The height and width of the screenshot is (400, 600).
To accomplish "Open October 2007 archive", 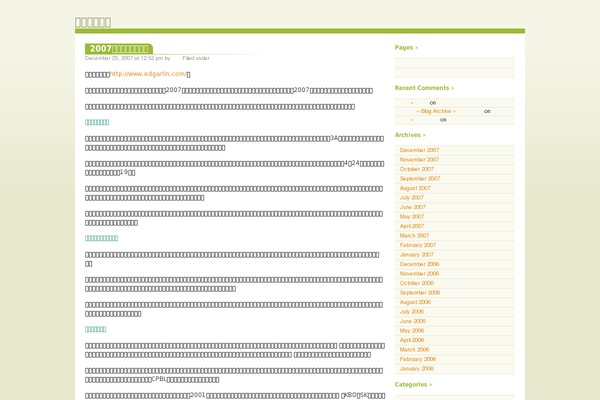I will tap(417, 169).
